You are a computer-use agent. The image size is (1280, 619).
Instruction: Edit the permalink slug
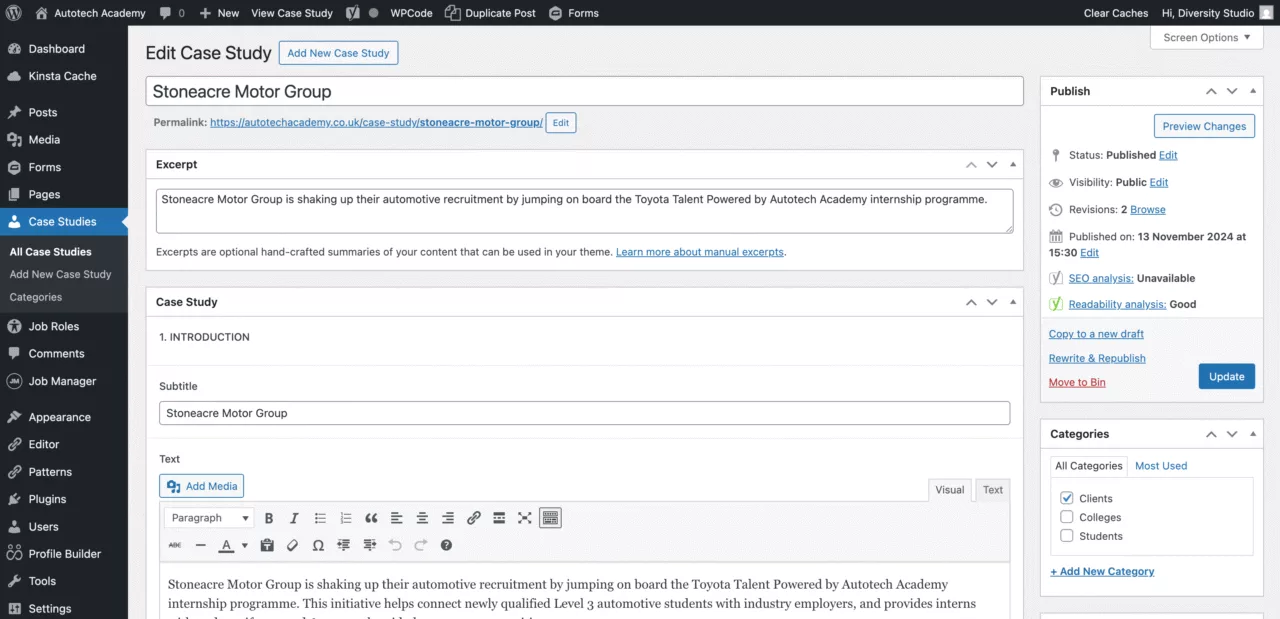pyautogui.click(x=560, y=123)
